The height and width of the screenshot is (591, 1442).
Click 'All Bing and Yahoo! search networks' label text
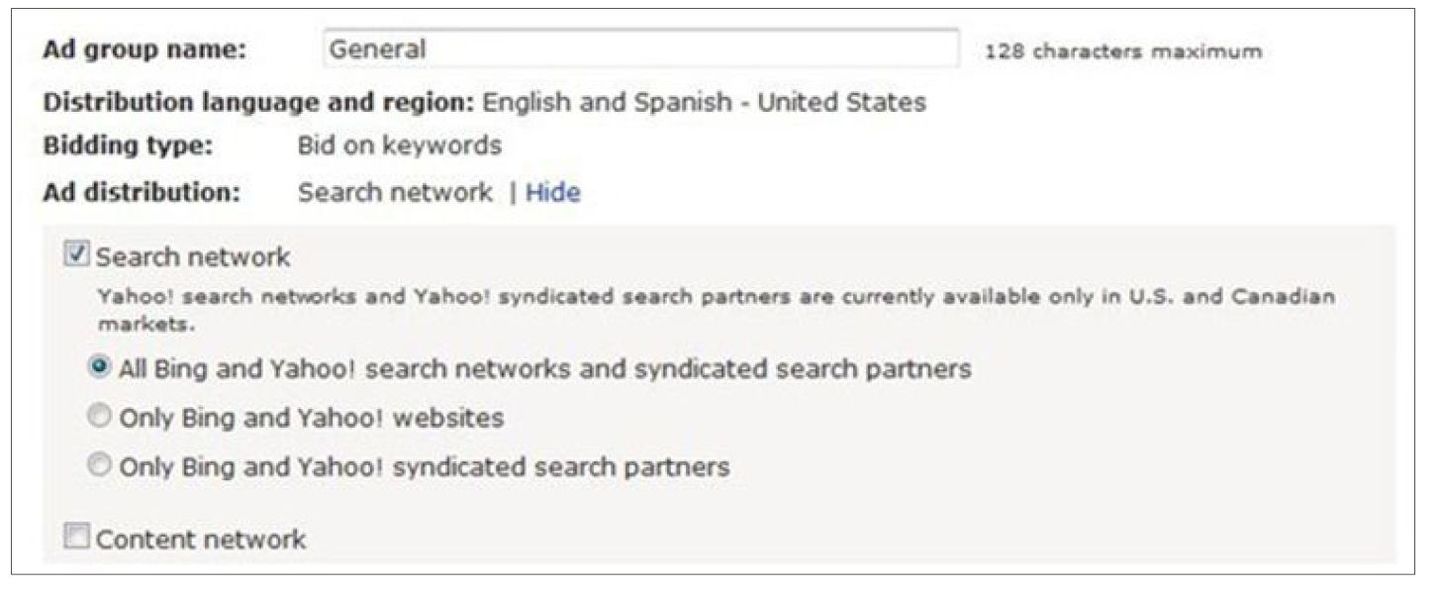[x=545, y=368]
